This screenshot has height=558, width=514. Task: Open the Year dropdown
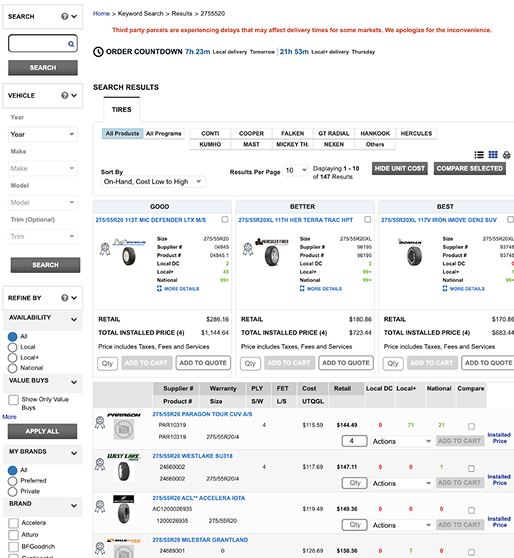tap(43, 135)
